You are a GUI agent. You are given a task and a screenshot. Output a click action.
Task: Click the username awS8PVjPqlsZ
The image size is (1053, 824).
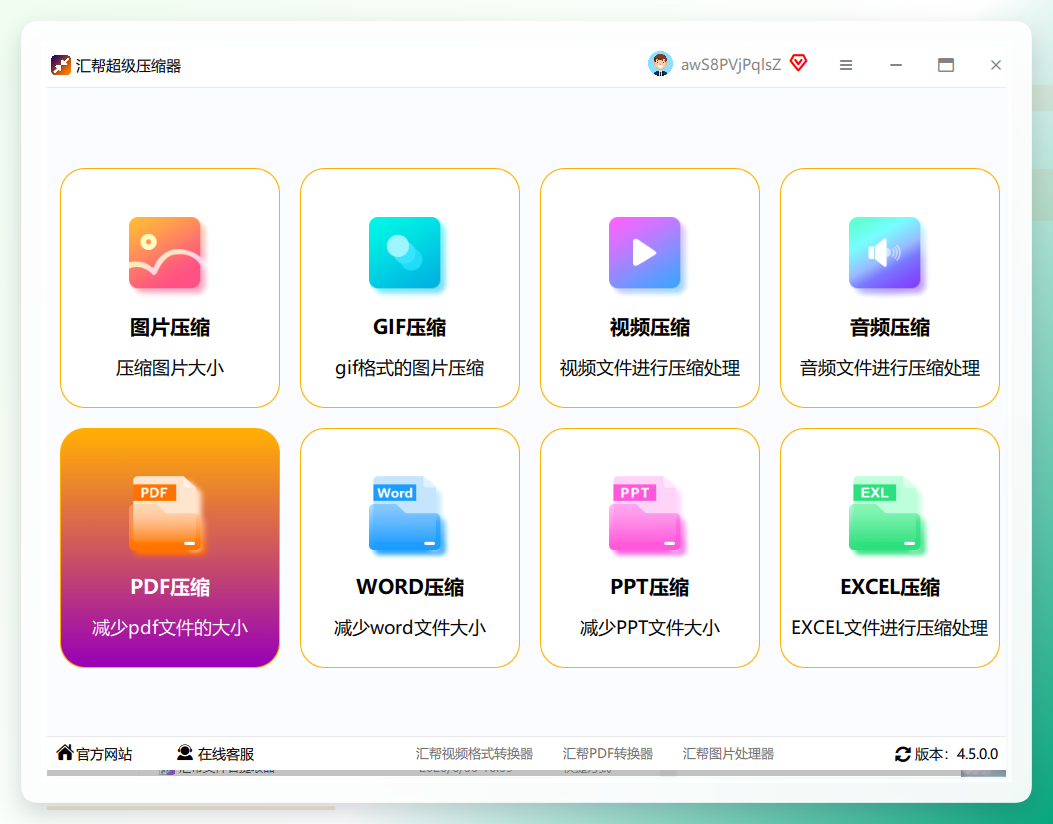click(731, 64)
